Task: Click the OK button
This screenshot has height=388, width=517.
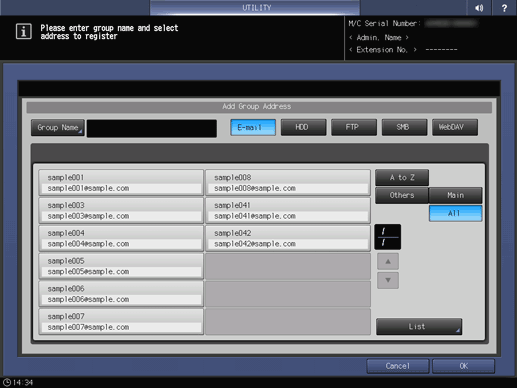Action: [464, 366]
